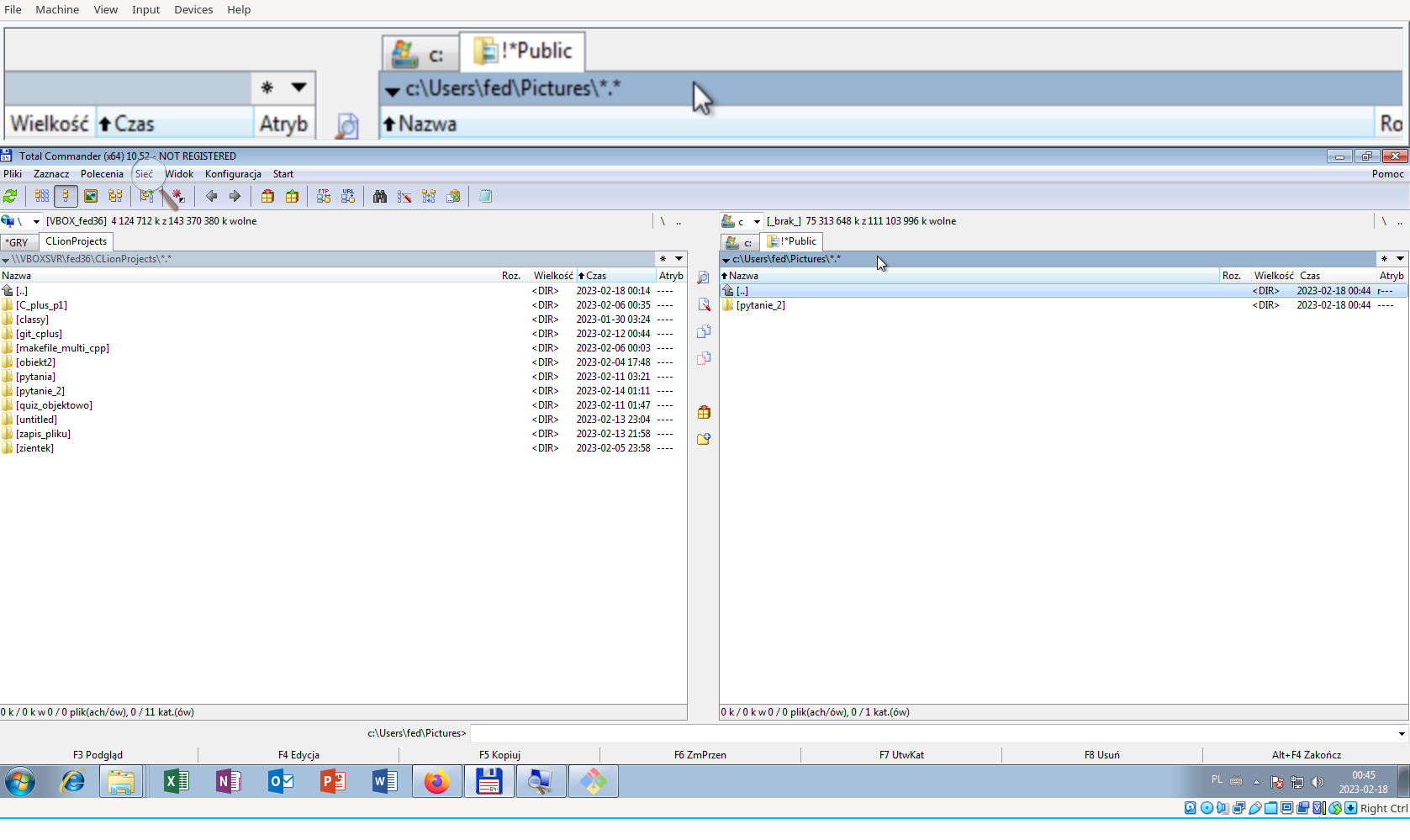Click the Alt+F4 Zakończ button
Image resolution: width=1410 pixels, height=840 pixels.
pos(1306,755)
